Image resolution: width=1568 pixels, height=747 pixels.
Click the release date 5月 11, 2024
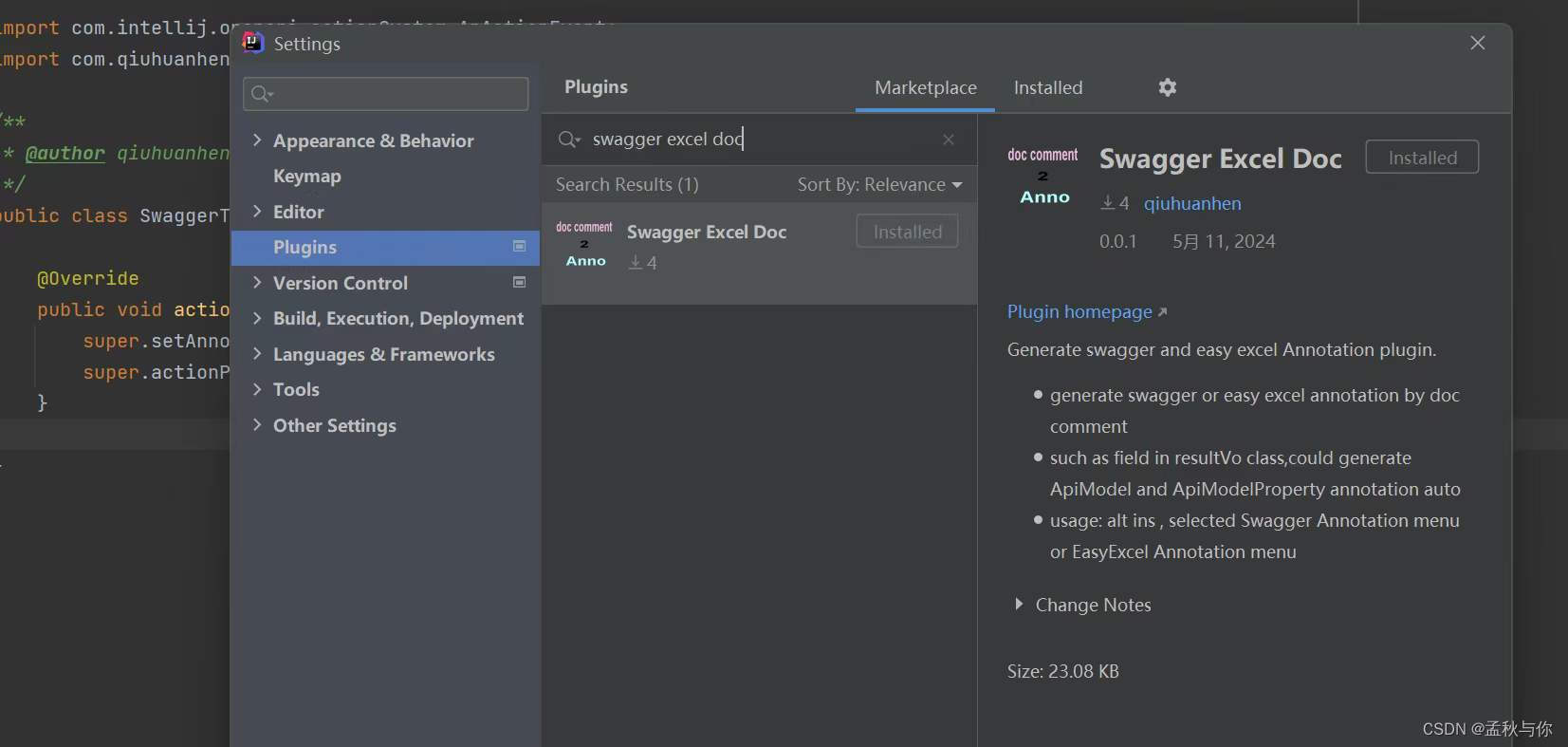tap(1224, 241)
